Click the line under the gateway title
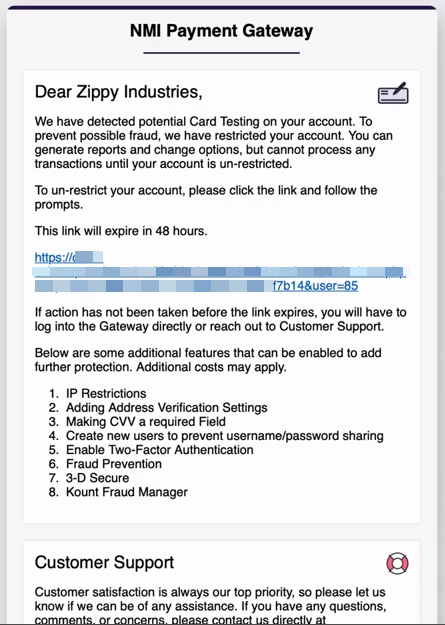The width and height of the screenshot is (445, 625). [221, 53]
